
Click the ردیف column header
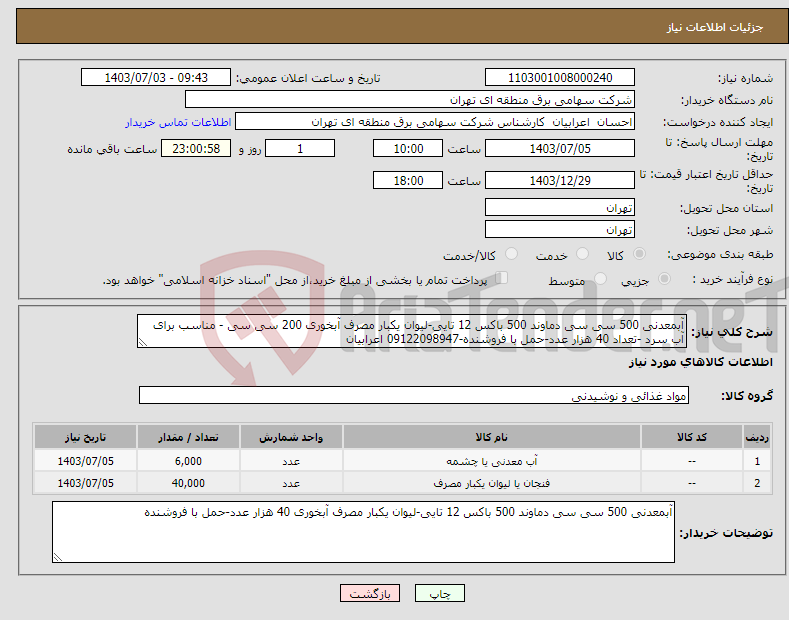757,437
